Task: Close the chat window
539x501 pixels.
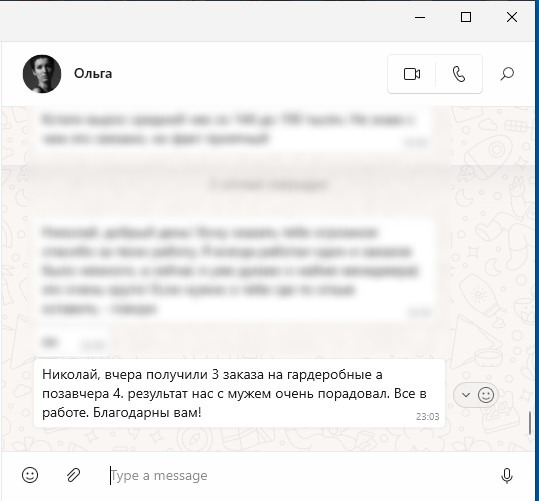Action: (x=512, y=17)
